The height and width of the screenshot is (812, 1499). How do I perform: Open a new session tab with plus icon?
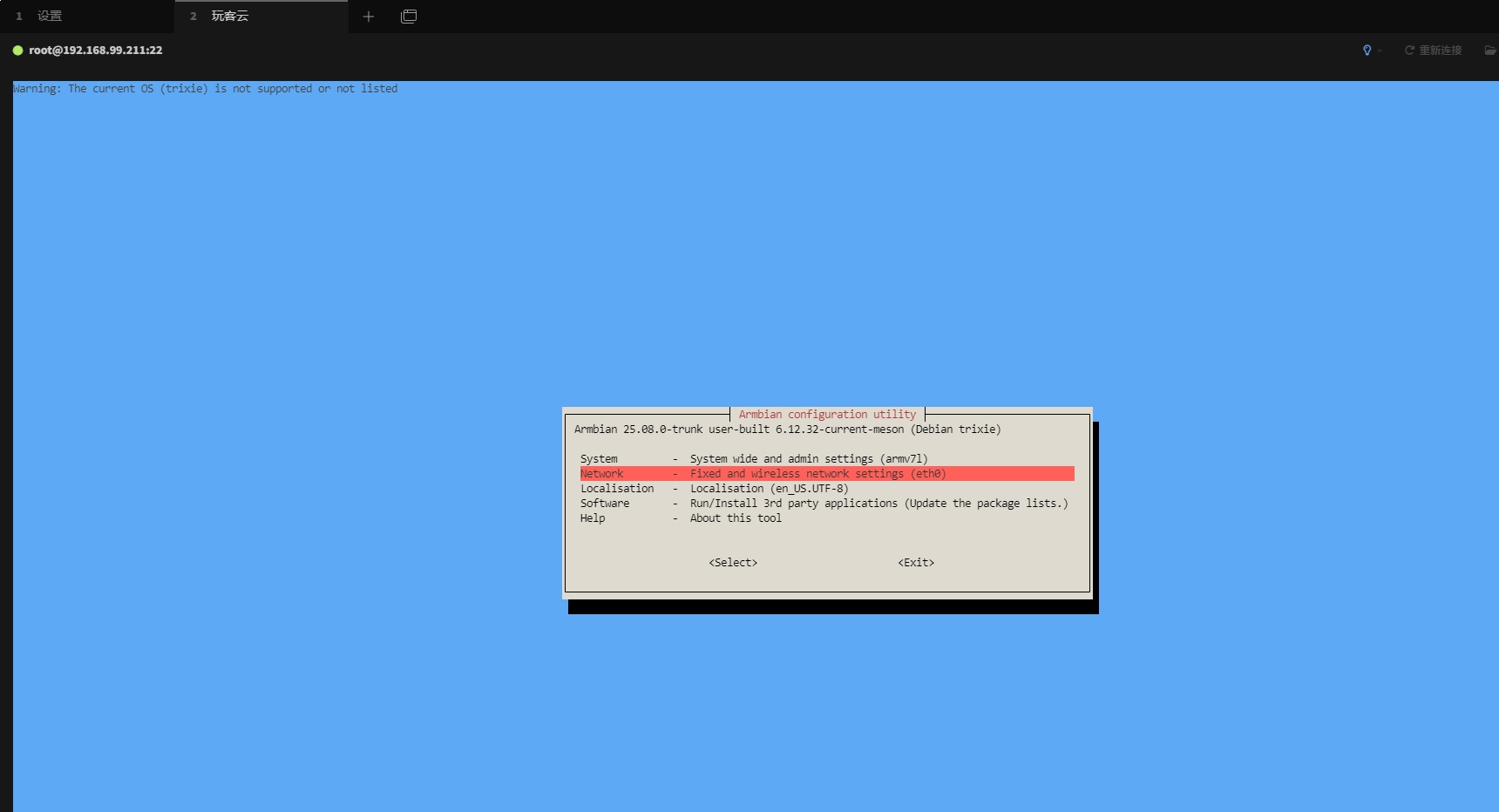[369, 17]
